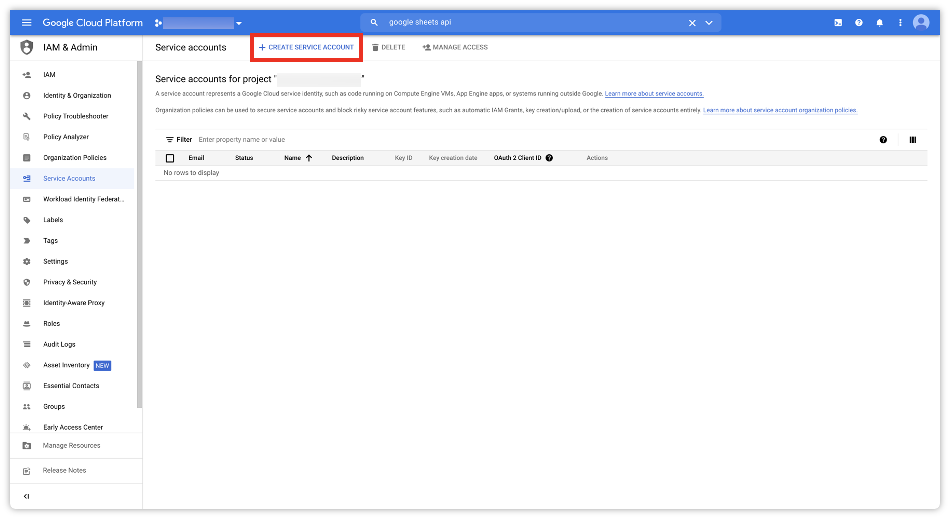The image size is (950, 519).
Task: Click the Privacy & Security shield icon
Action: [27, 282]
